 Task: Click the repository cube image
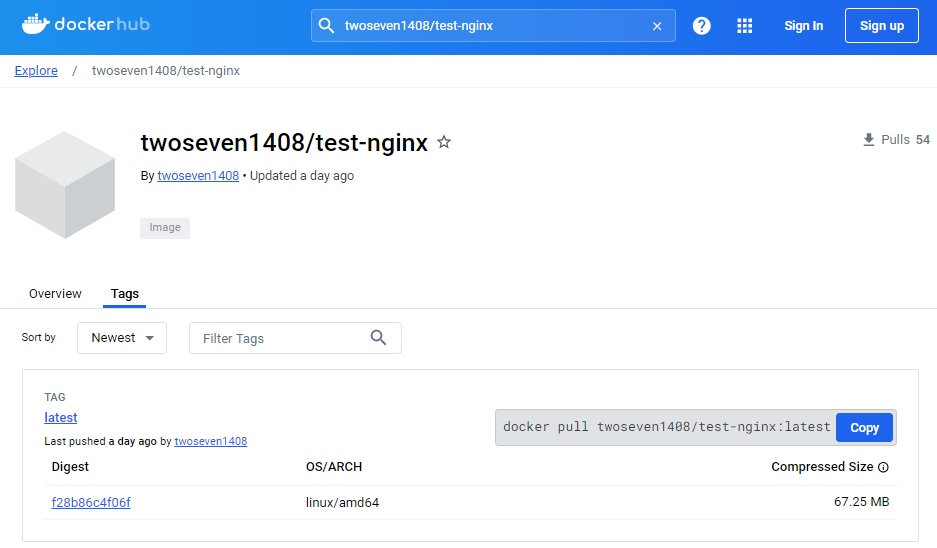(65, 185)
